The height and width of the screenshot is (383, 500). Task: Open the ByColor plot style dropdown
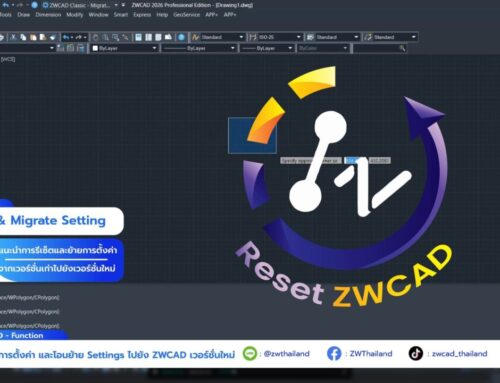coord(345,48)
